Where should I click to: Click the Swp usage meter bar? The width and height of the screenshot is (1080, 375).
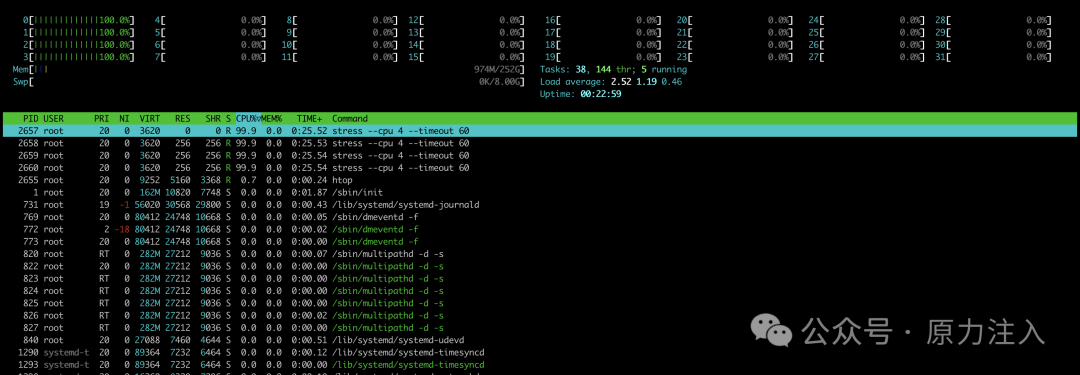[x=269, y=82]
